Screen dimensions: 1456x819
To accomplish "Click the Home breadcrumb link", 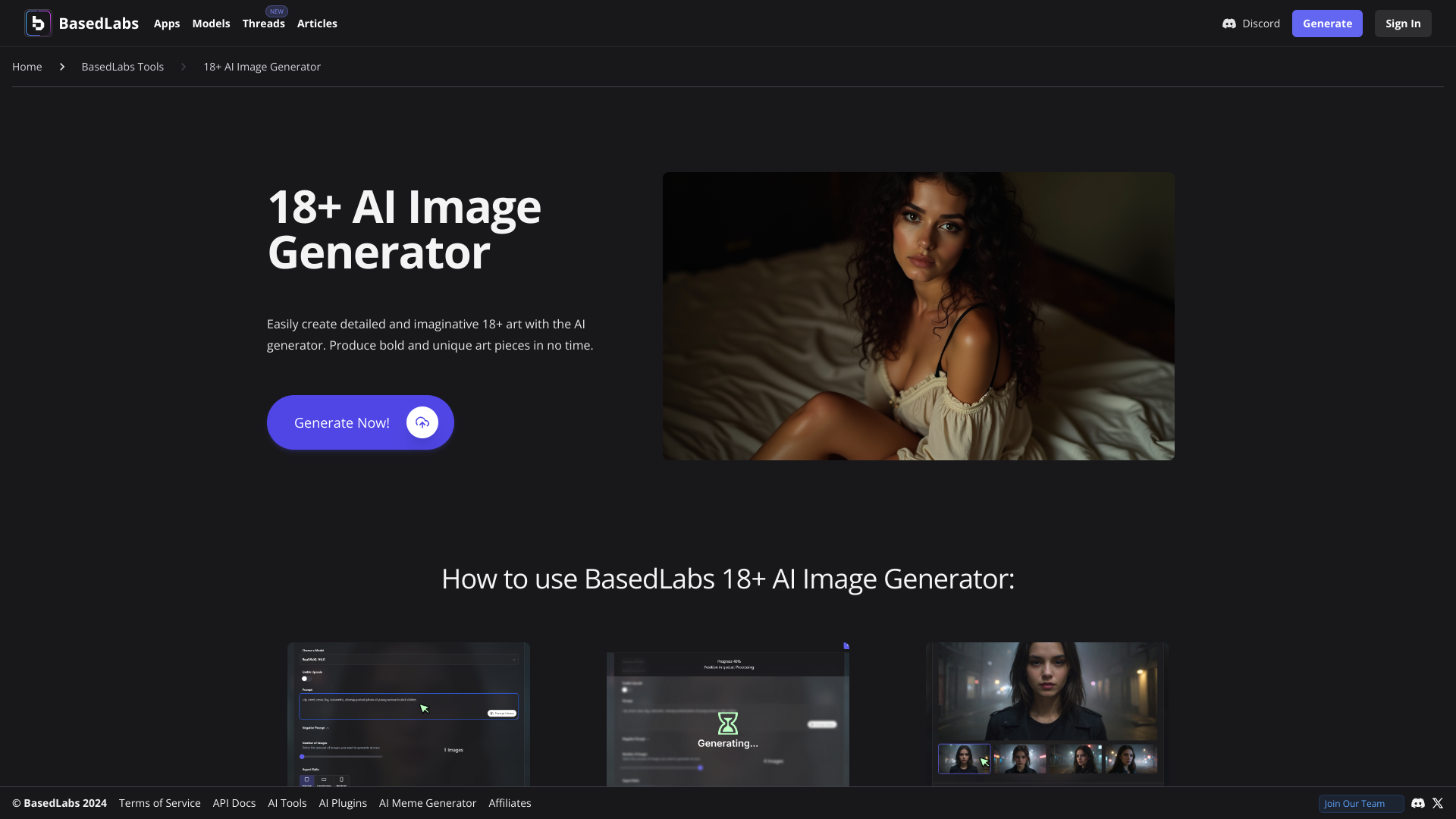I will [27, 67].
